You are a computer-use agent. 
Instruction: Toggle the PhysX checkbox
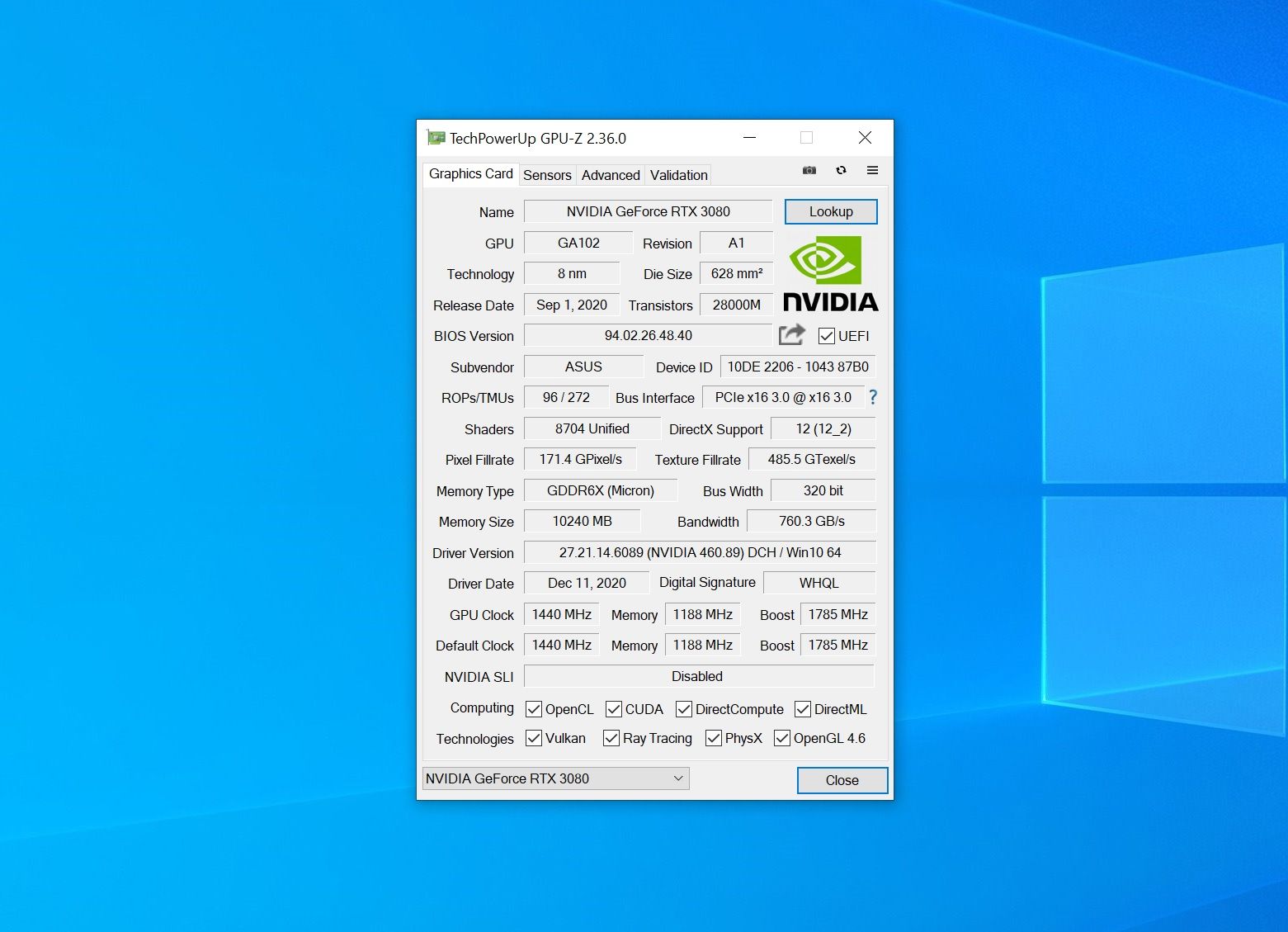pos(714,738)
